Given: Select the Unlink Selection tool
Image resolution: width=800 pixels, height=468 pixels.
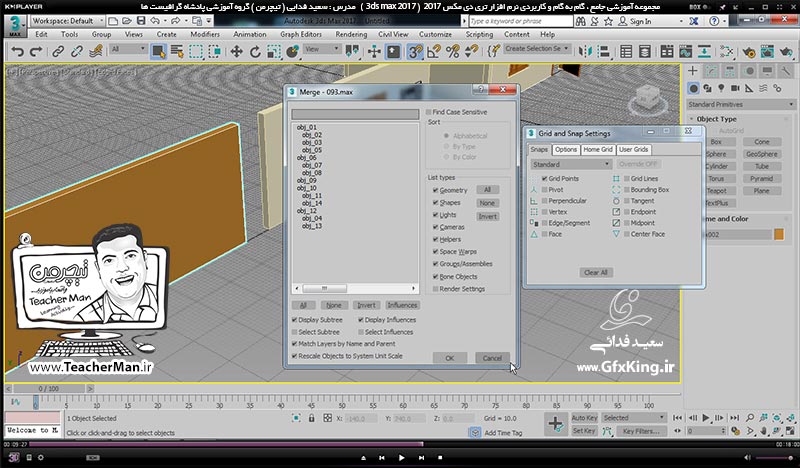Looking at the screenshot, I should point(77,52).
